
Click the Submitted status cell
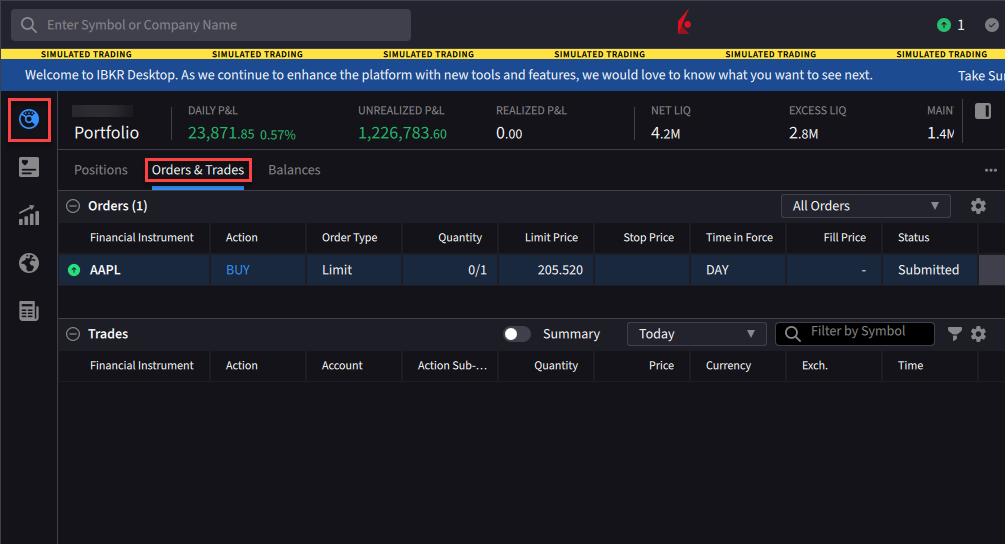929,270
